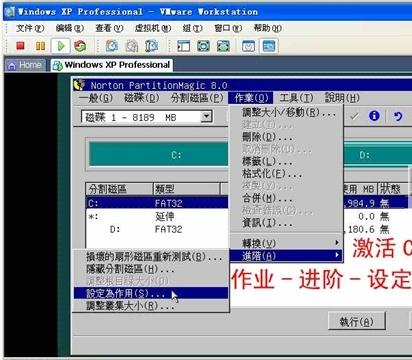The width and height of the screenshot is (412, 360).
Task: Click the revert snapshot icon
Action: click(x=132, y=46)
